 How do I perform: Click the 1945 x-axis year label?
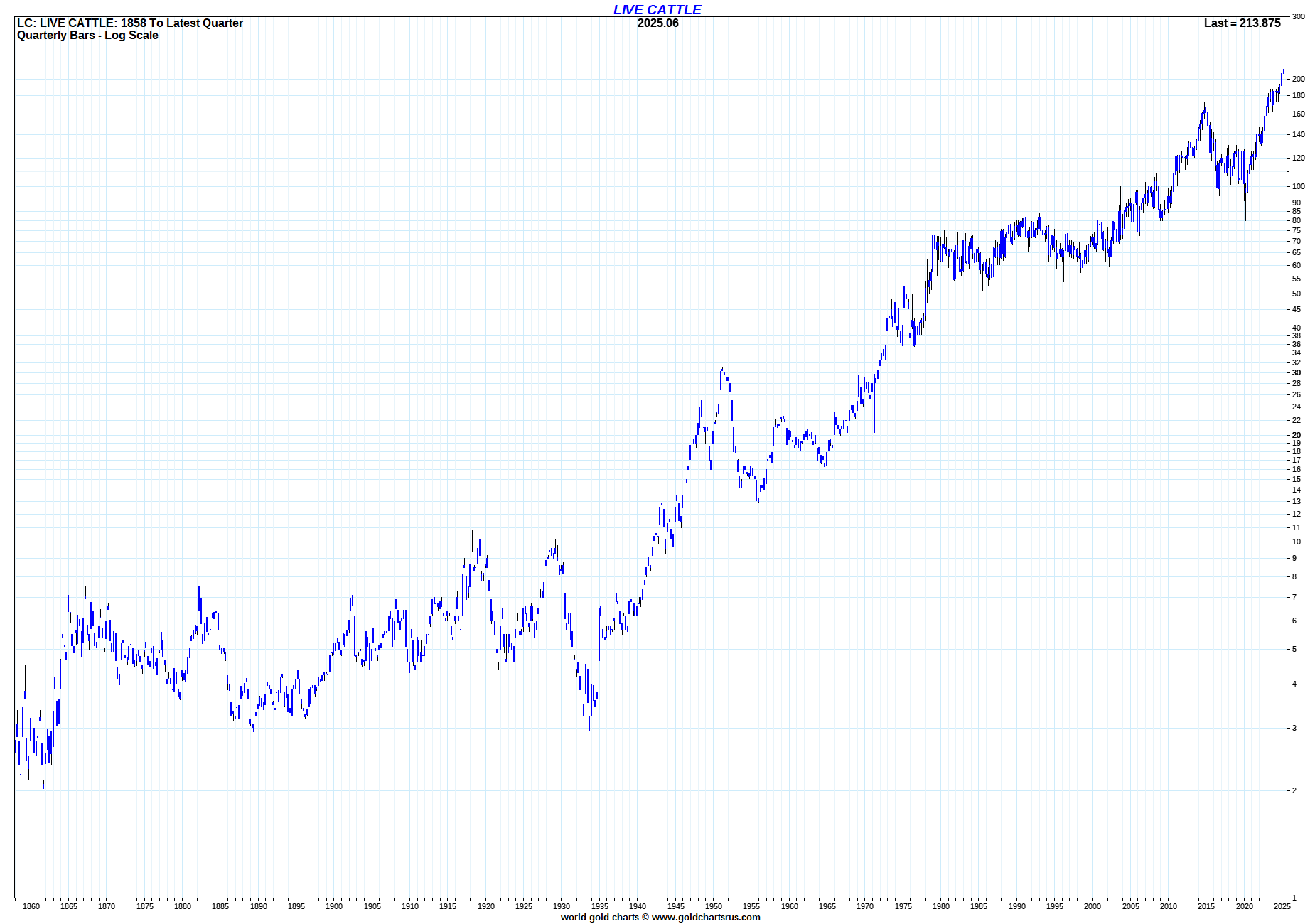tap(676, 906)
